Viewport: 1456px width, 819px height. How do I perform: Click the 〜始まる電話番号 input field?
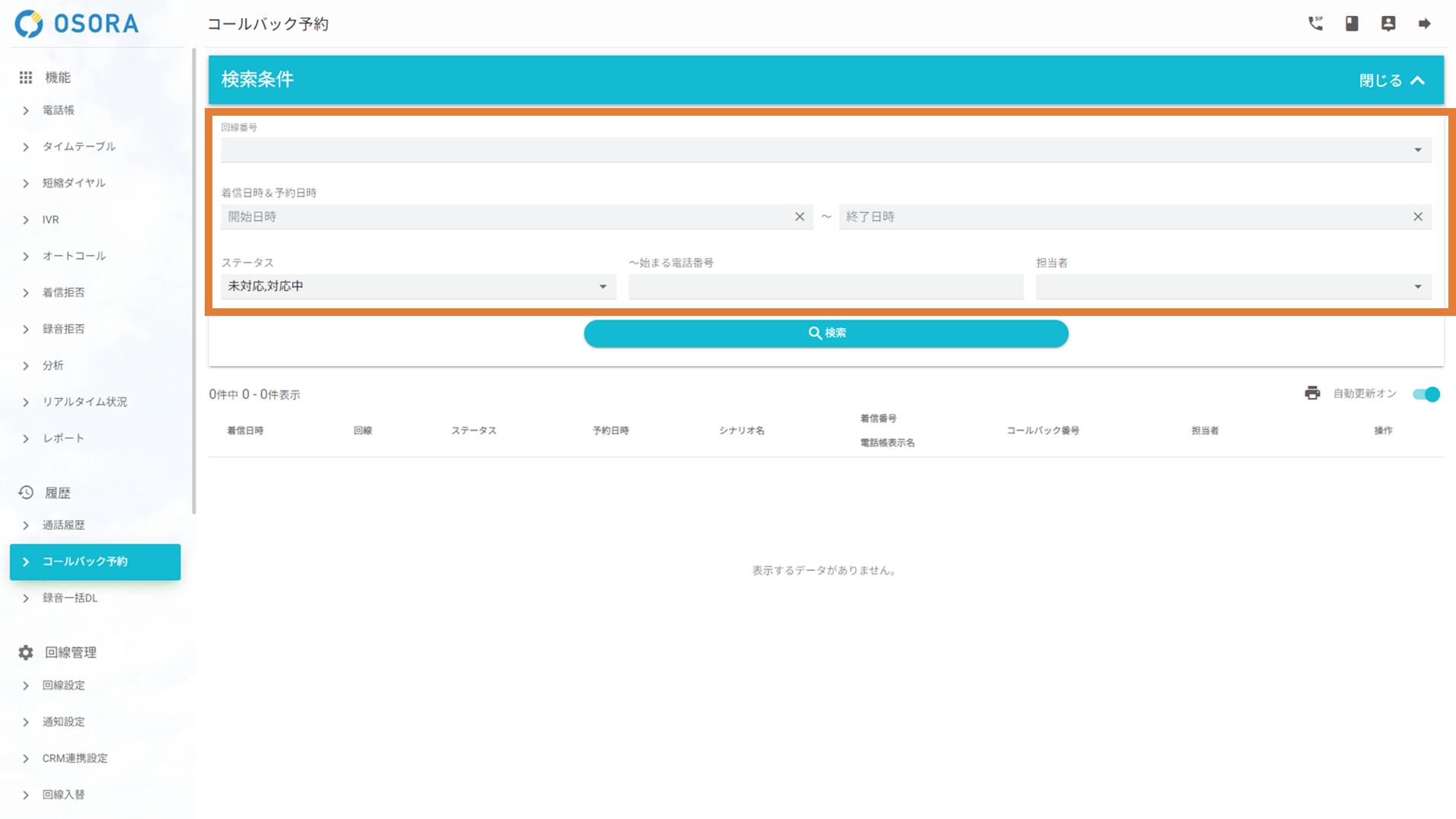coord(825,287)
